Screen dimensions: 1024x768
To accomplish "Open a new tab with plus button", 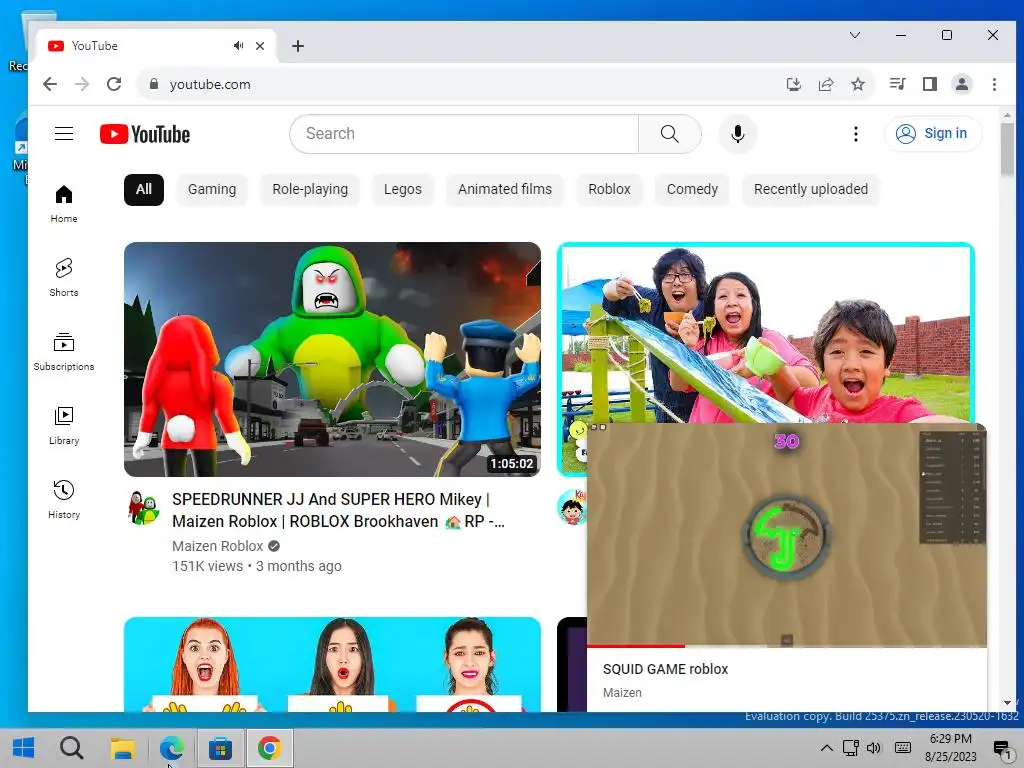I will pos(298,46).
